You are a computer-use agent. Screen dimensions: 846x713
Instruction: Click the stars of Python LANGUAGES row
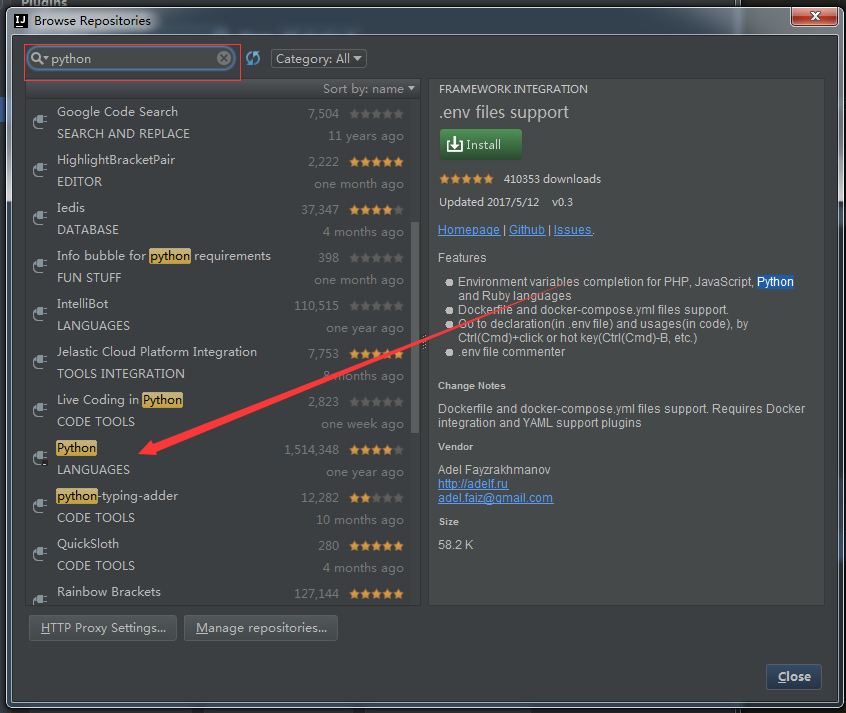376,450
